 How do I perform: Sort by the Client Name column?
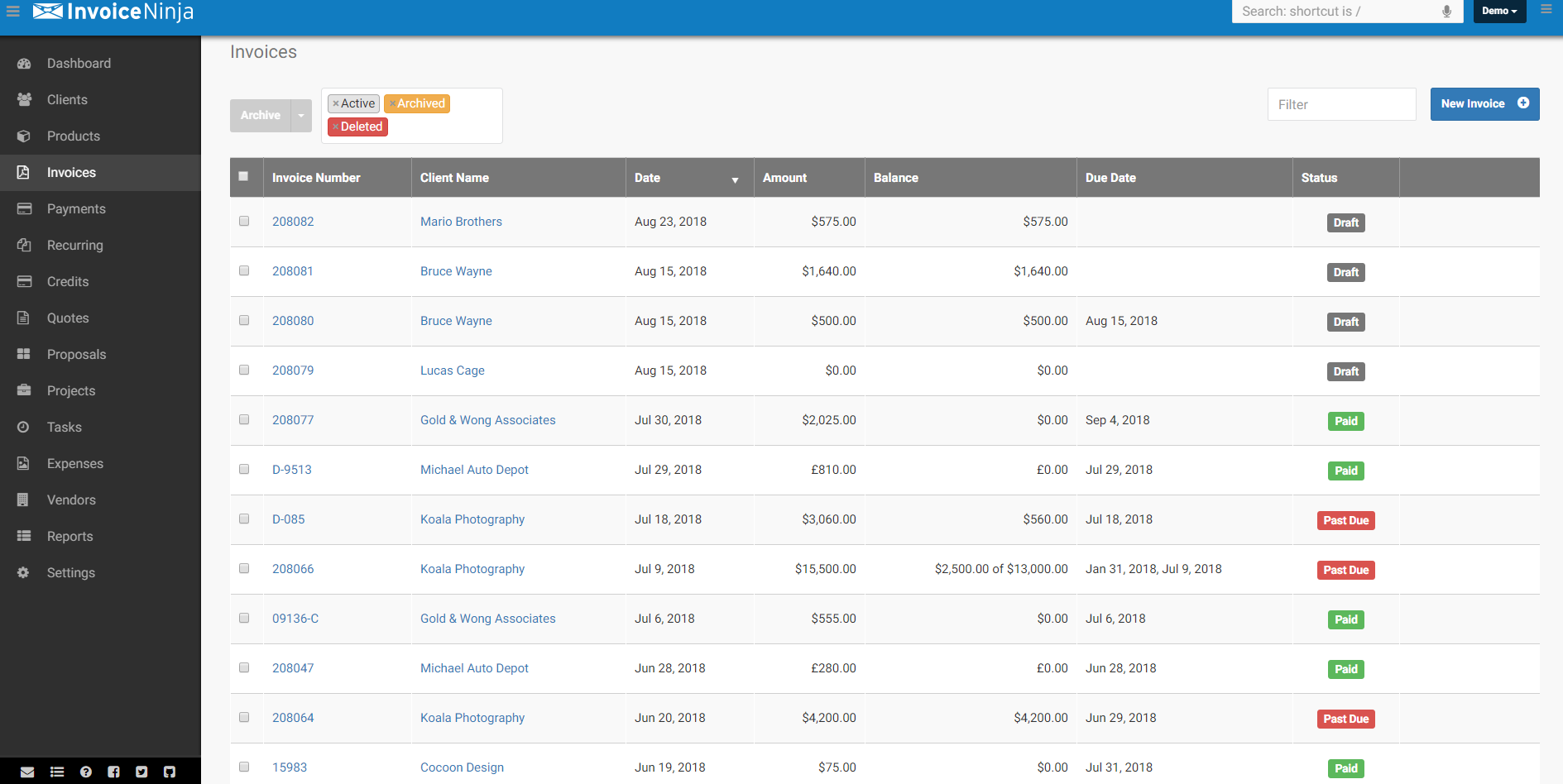click(518, 178)
